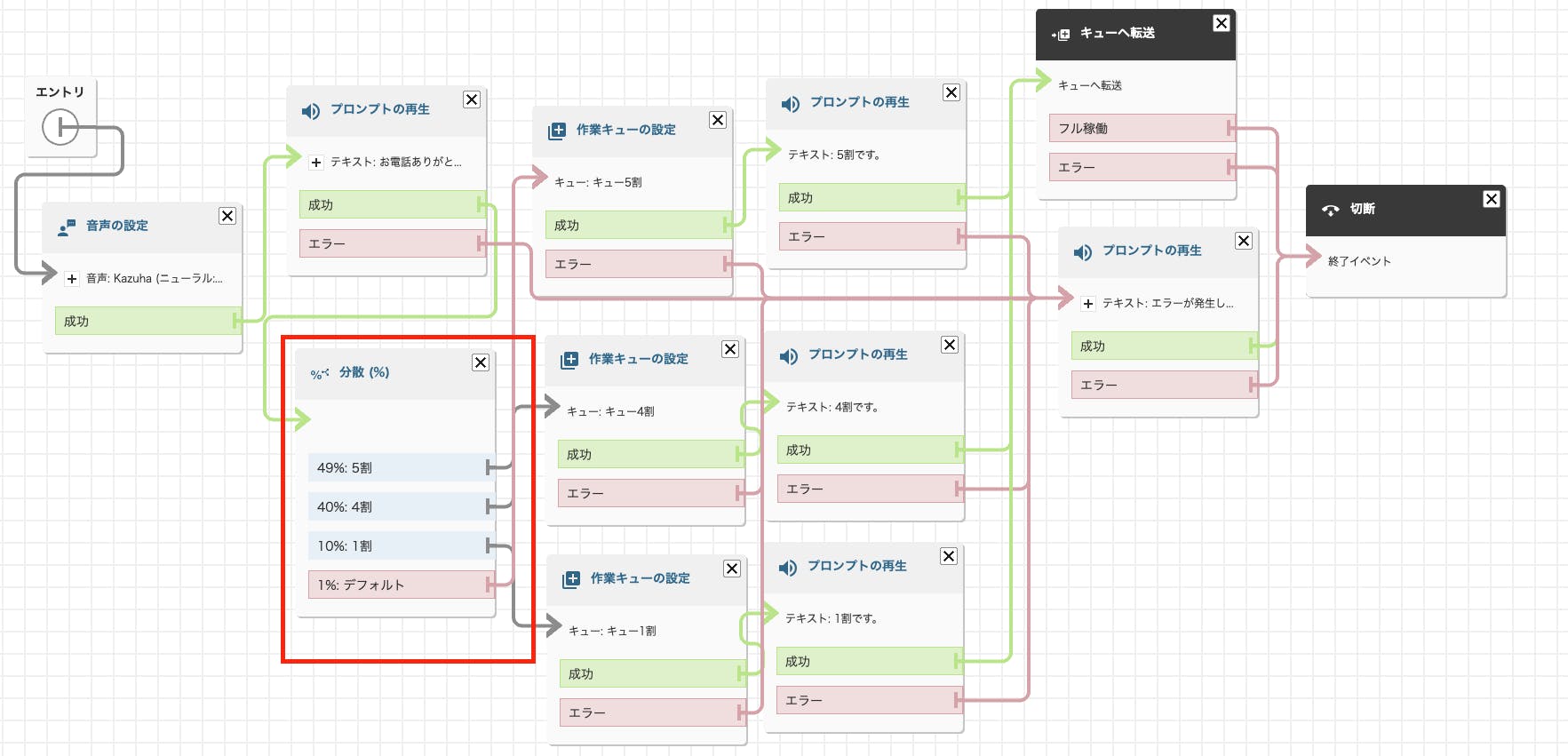Delete the 5割です prompt block via X
1568x756 pixels.
coord(951,92)
